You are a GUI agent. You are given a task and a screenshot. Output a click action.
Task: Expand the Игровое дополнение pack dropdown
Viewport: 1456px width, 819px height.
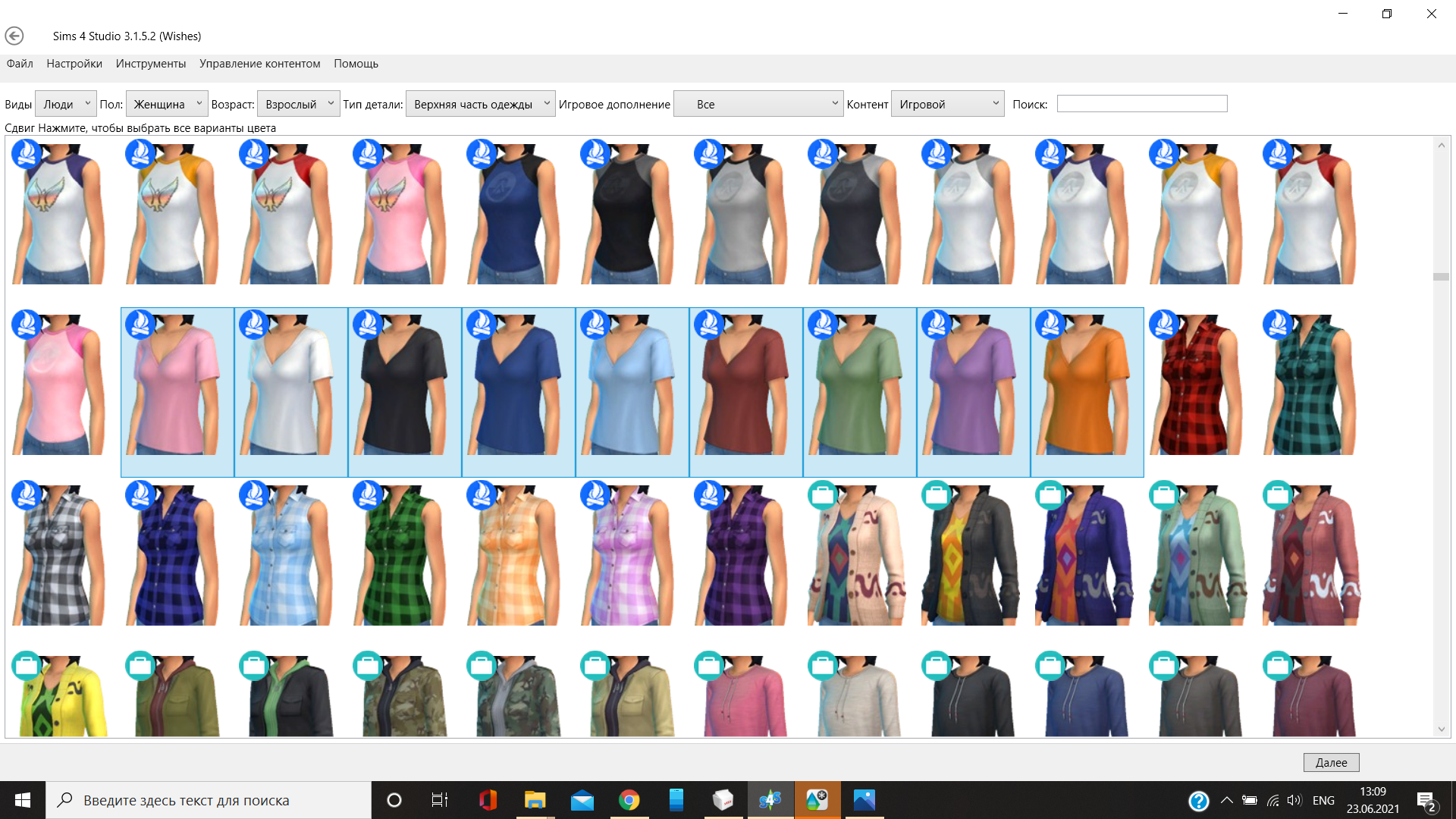[x=758, y=104]
